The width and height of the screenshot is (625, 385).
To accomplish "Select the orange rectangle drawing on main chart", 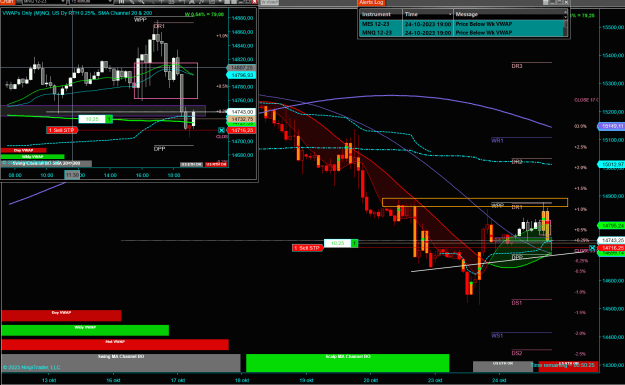I will (x=475, y=202).
